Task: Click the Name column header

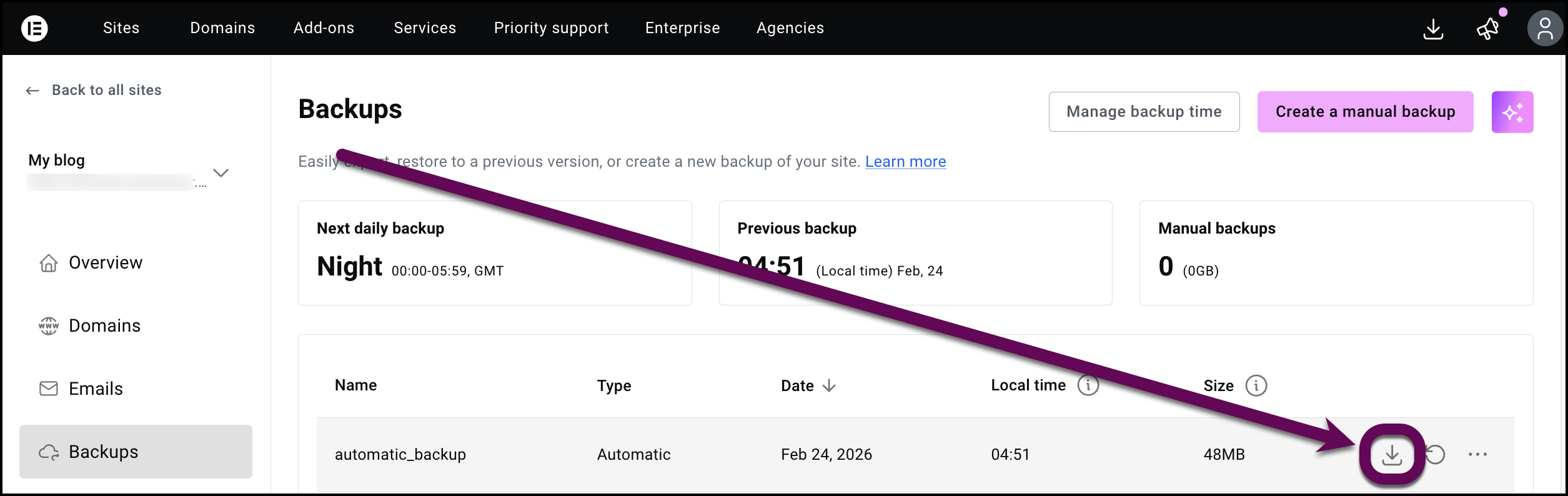Action: [355, 385]
